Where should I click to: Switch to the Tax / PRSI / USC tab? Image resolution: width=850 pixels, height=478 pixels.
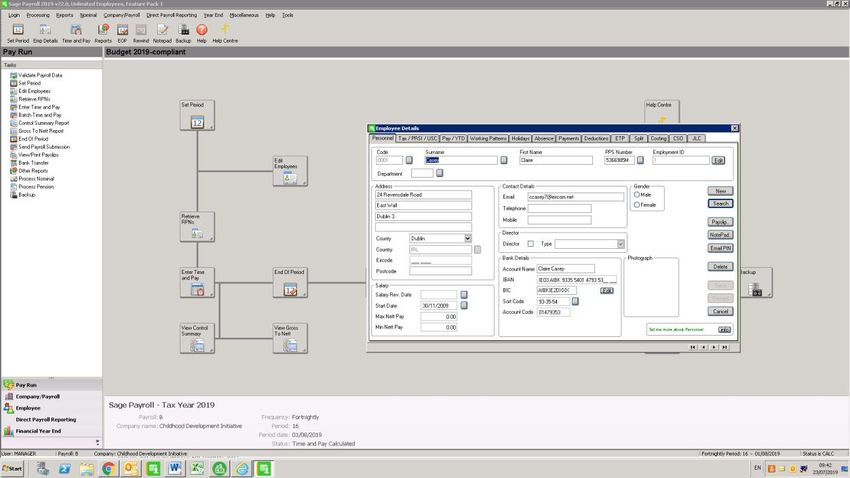tap(418, 138)
